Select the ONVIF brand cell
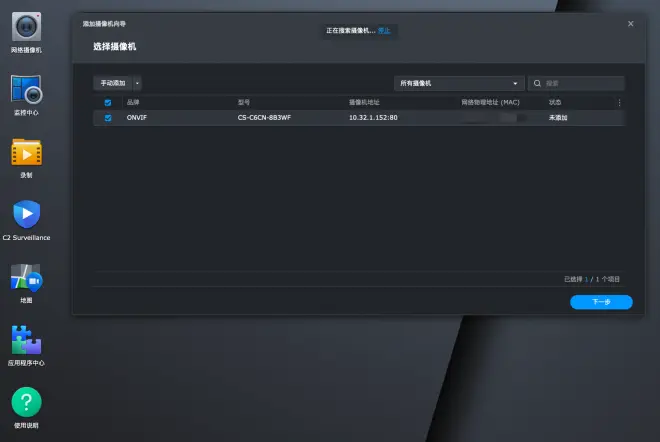The height and width of the screenshot is (442, 660). (137, 118)
